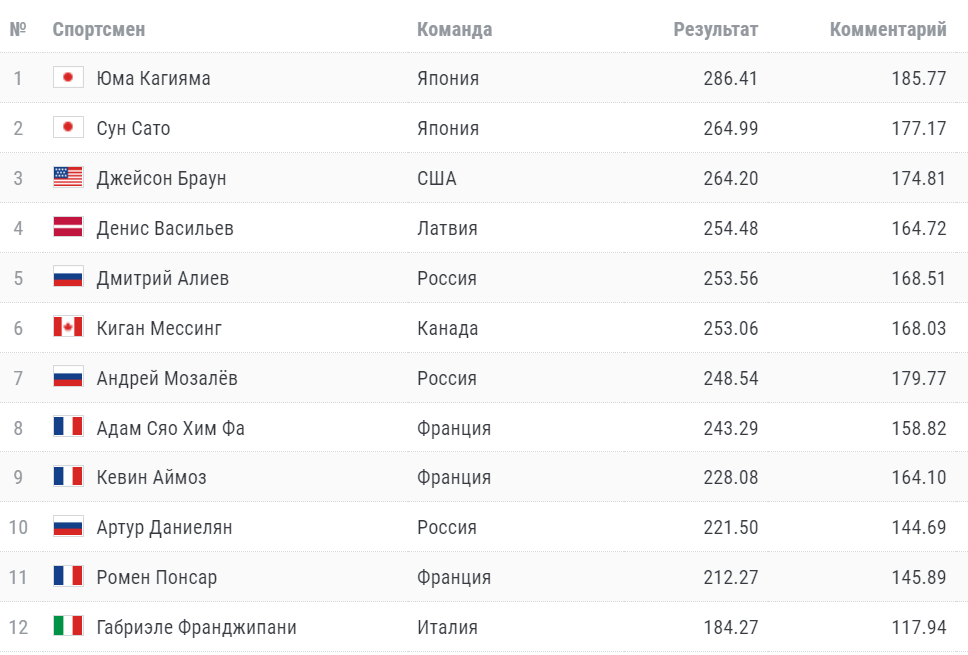Click the Спортсмен column header

pos(99,30)
